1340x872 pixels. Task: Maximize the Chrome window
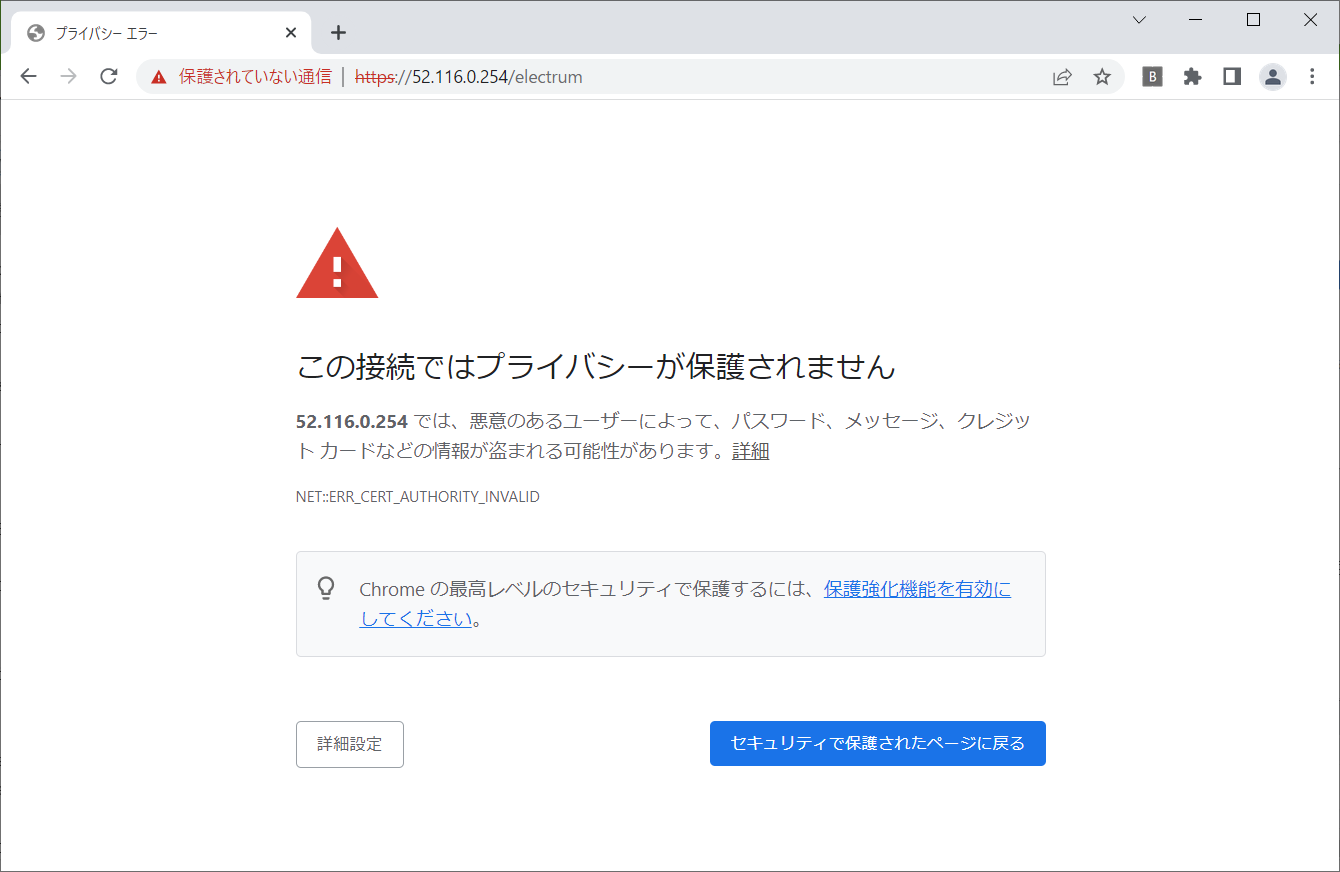(1253, 20)
